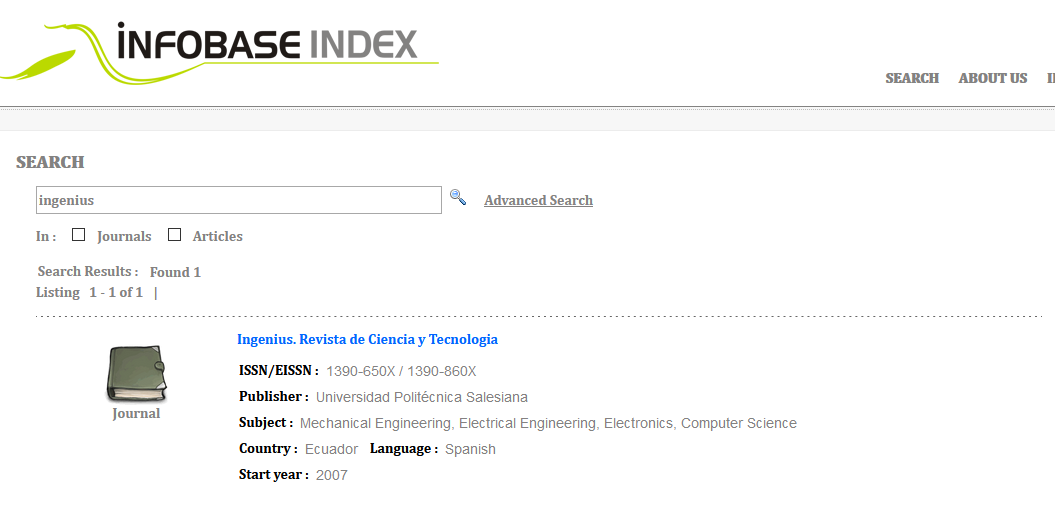Click the Infobase Index logo
Viewport: 1055px width, 510px height.
[219, 52]
